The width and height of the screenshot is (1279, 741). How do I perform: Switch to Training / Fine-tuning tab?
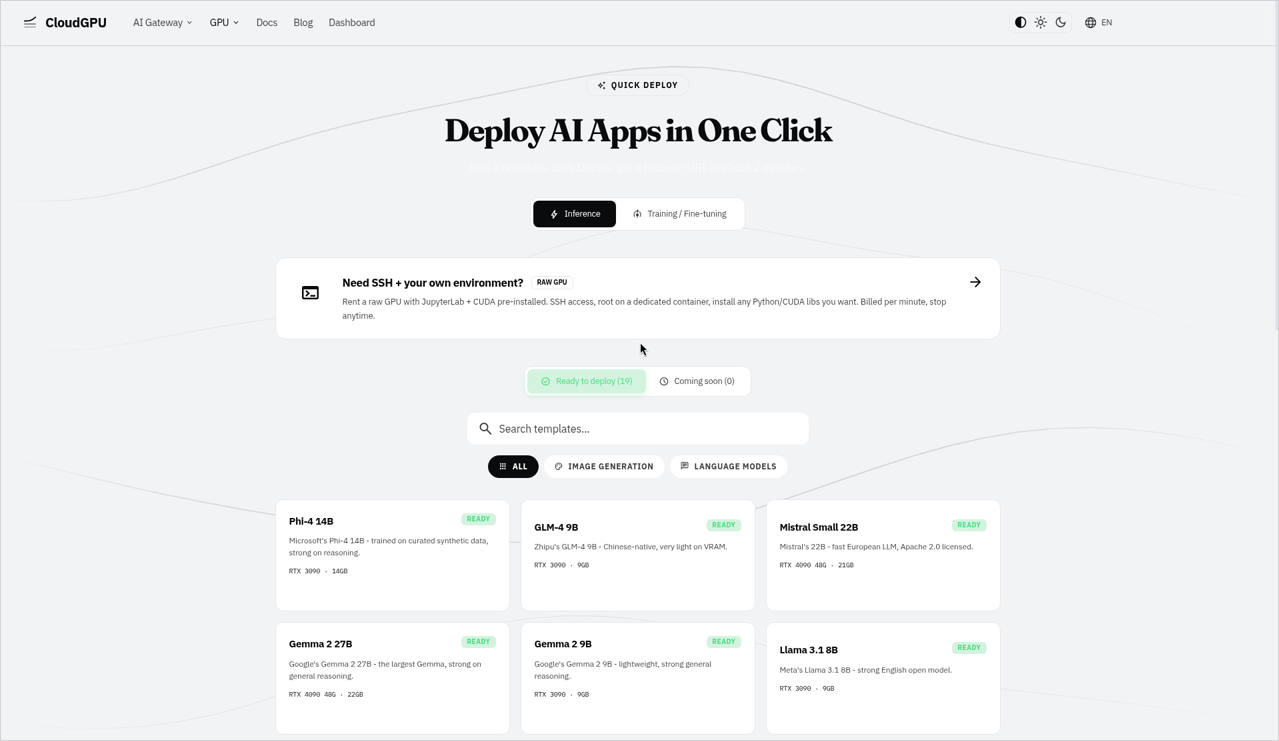pyautogui.click(x=679, y=214)
